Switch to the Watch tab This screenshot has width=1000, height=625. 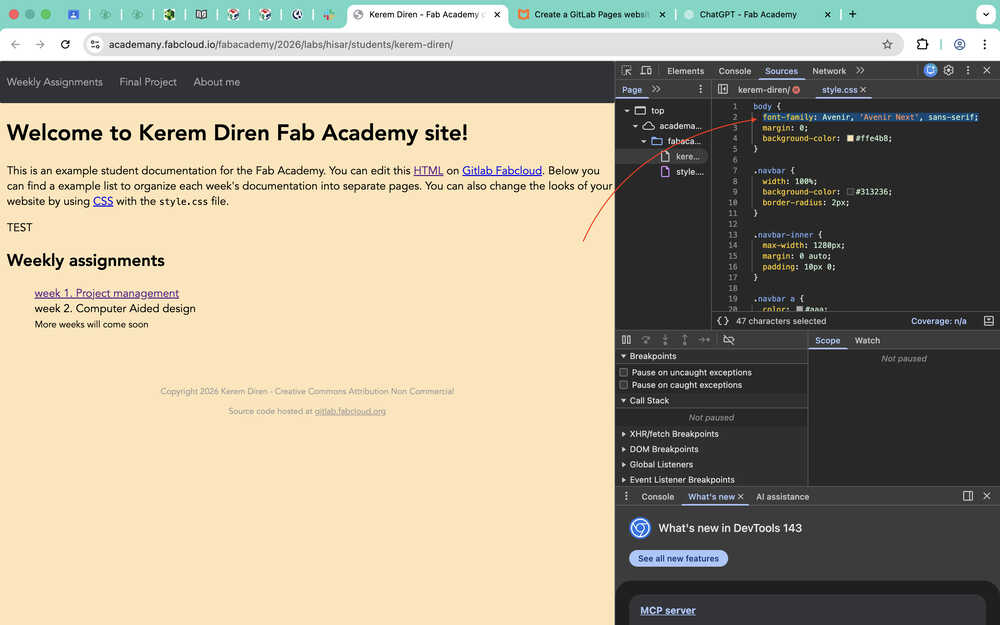pos(867,341)
